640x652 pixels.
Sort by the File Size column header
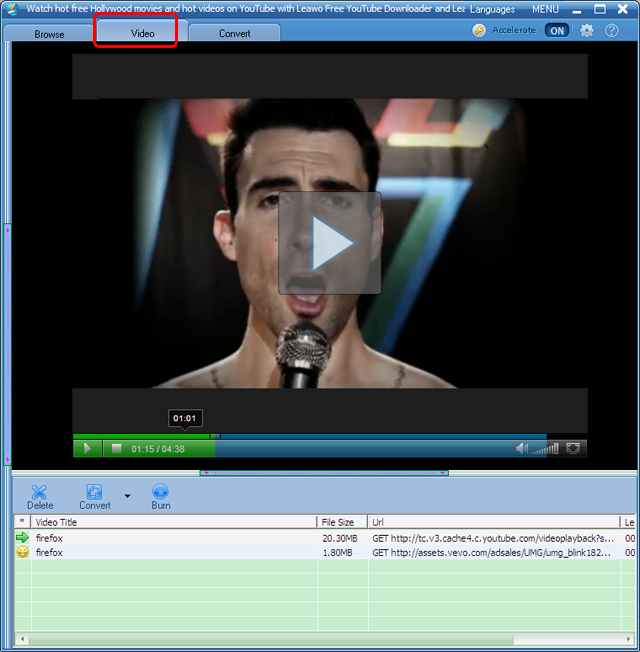click(x=343, y=522)
